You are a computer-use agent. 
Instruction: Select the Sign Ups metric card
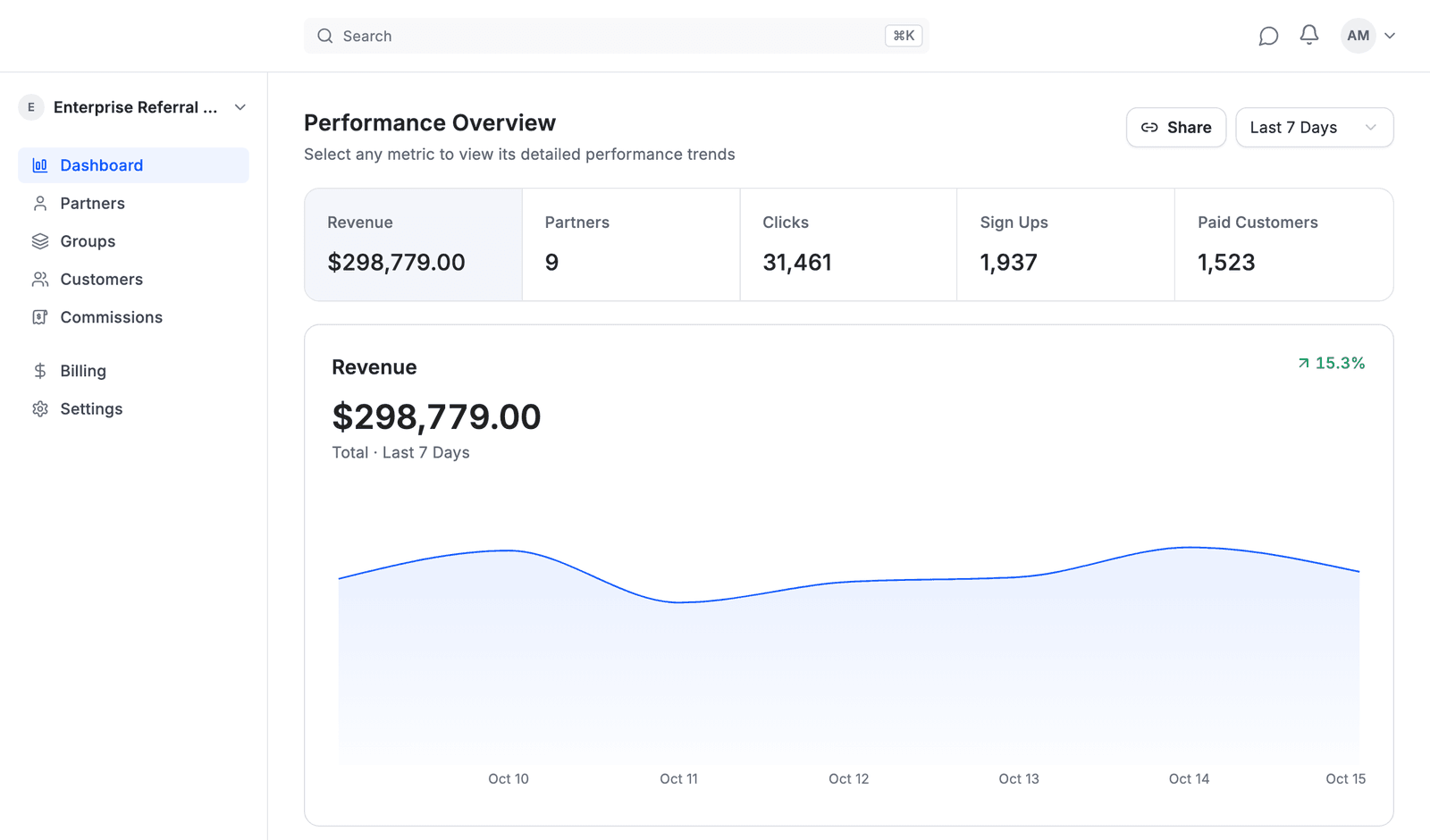tap(1065, 244)
